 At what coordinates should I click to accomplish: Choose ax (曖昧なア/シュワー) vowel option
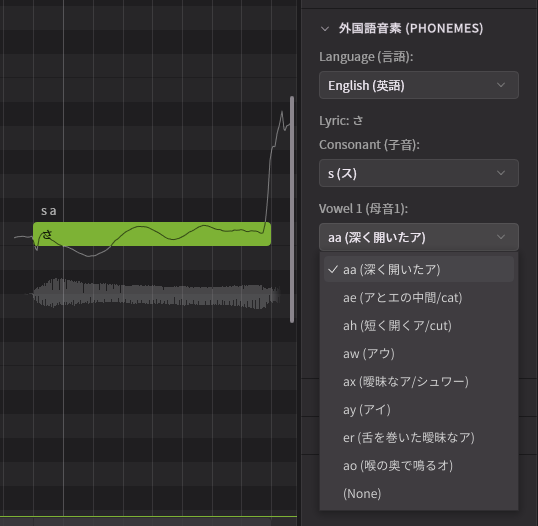coord(419,382)
